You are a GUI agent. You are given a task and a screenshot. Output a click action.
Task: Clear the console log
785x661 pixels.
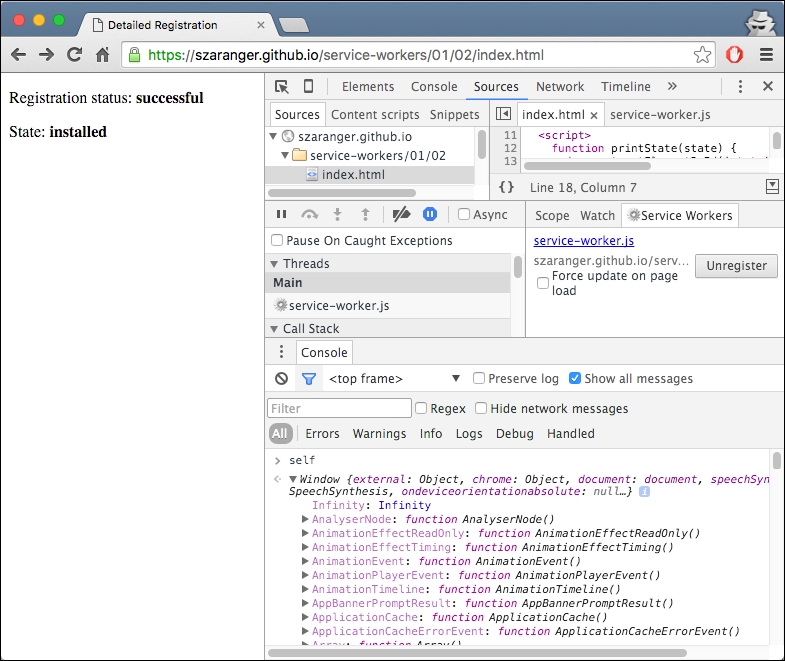pyautogui.click(x=282, y=379)
